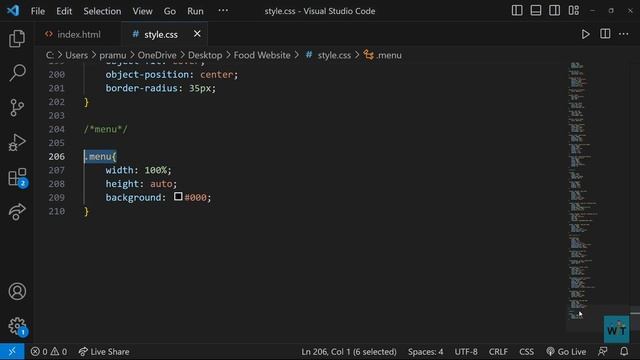Open color picker swatch for #000
640x360 pixels.
pos(178,197)
